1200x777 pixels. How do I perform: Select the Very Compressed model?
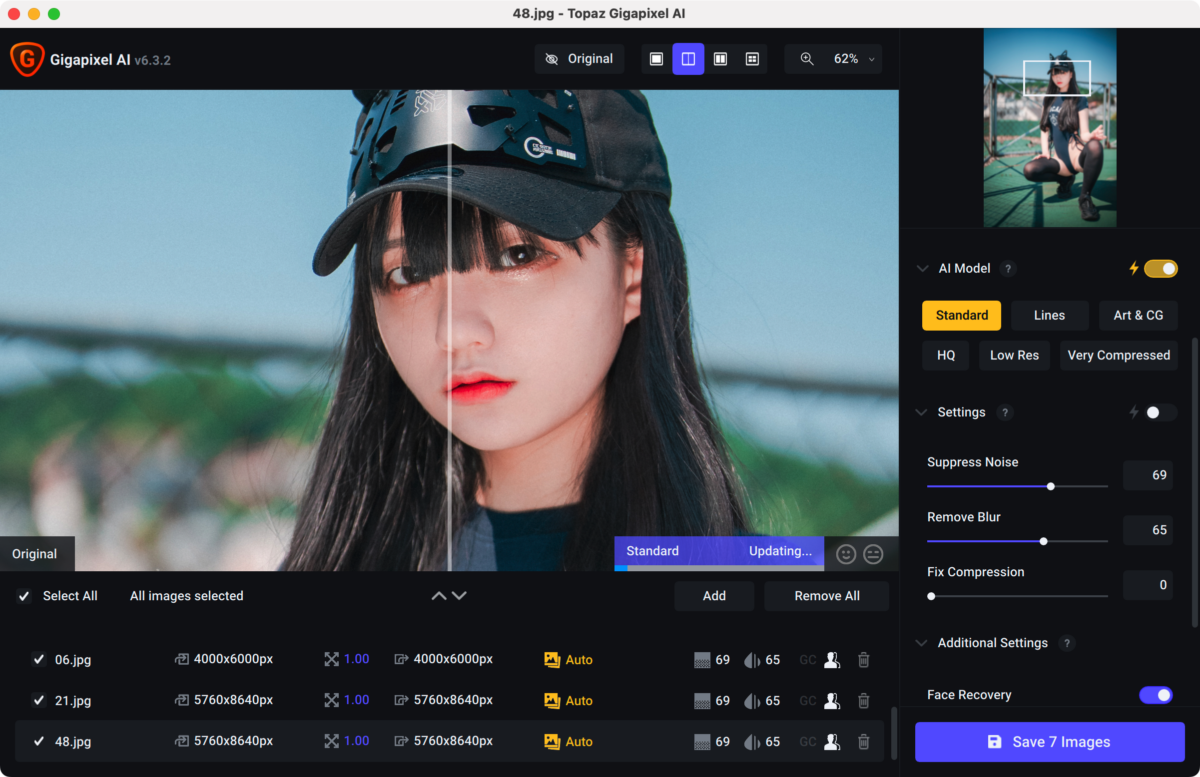pos(1118,355)
